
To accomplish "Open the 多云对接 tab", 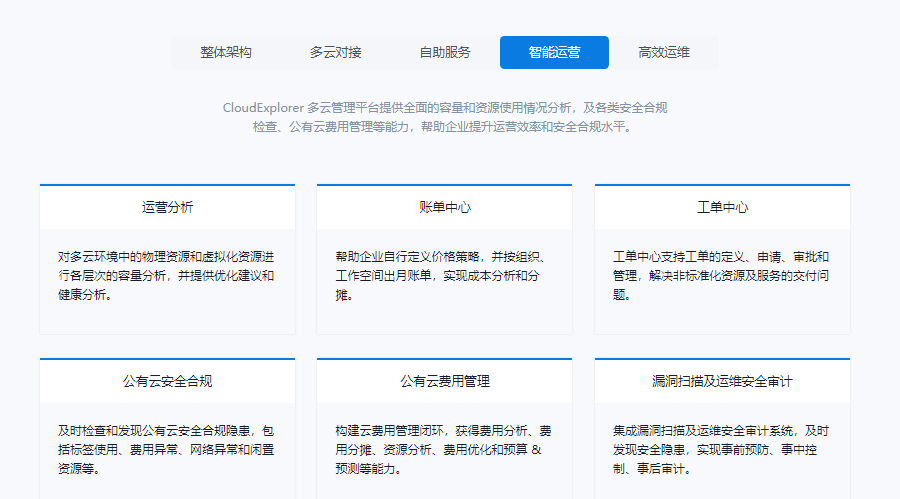I will pyautogui.click(x=336, y=52).
